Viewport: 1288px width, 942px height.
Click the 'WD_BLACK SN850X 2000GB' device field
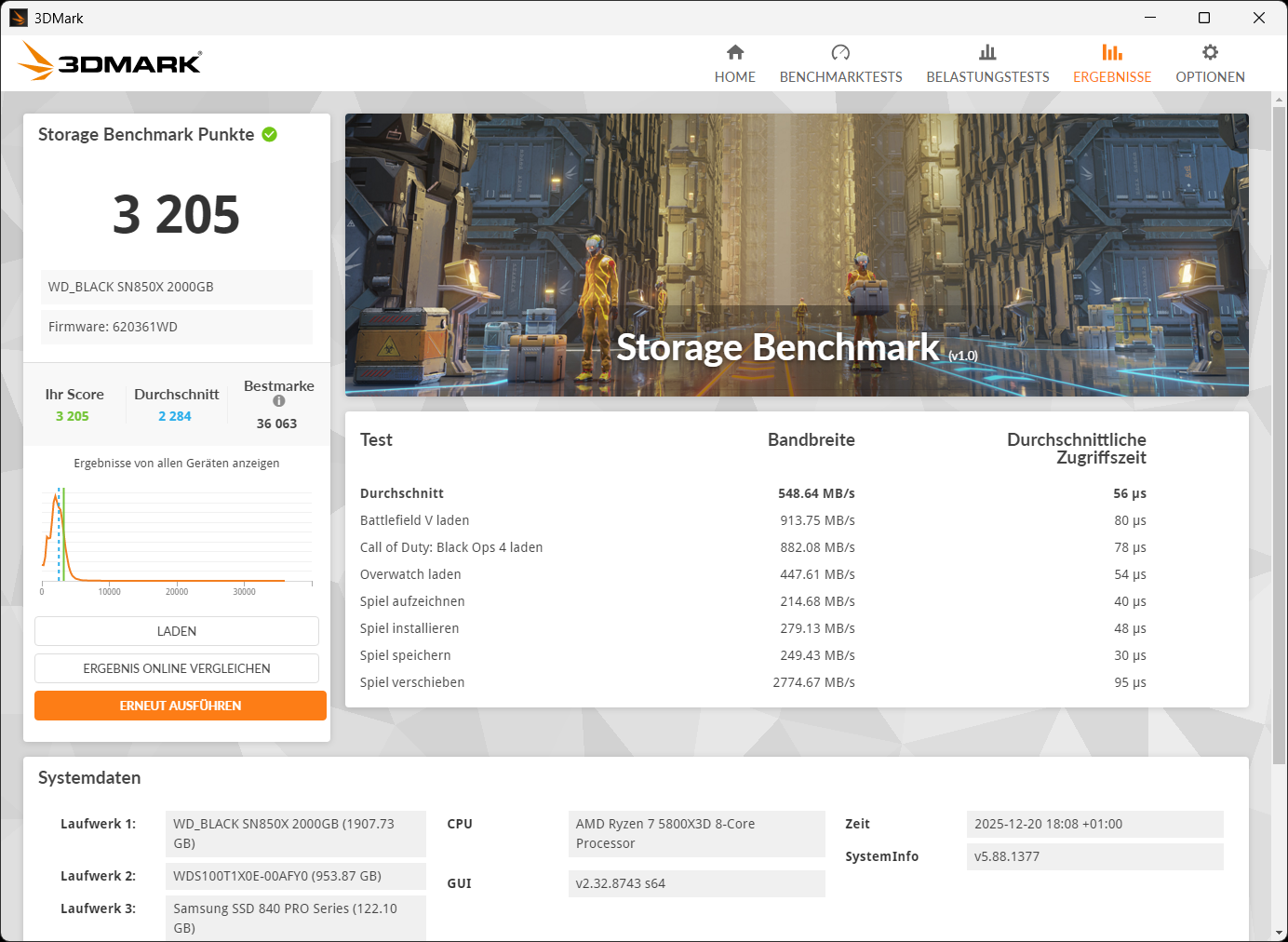point(177,287)
